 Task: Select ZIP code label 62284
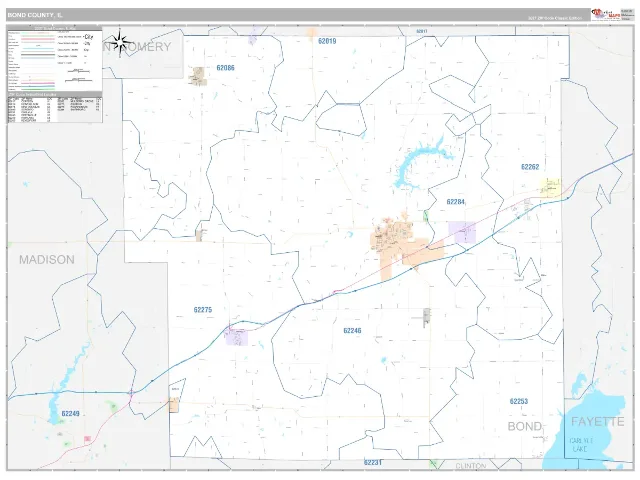click(x=456, y=202)
